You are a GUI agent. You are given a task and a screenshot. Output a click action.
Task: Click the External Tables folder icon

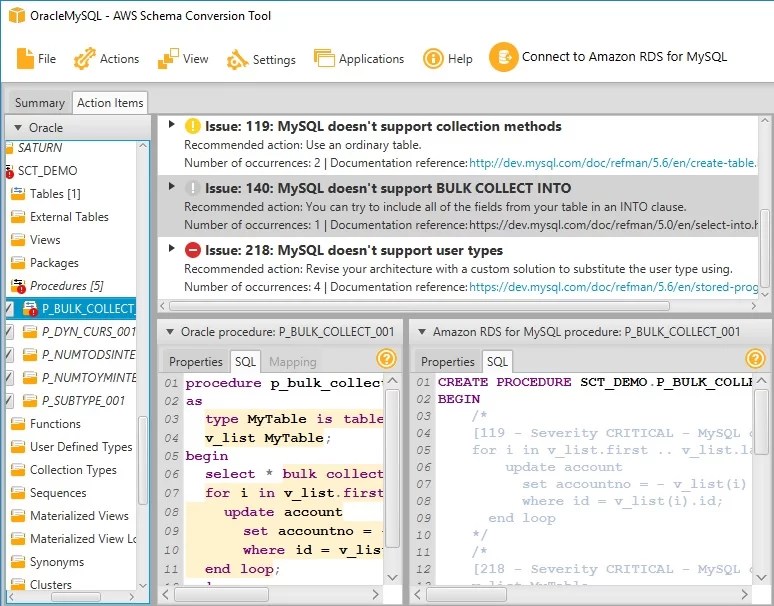click(18, 217)
